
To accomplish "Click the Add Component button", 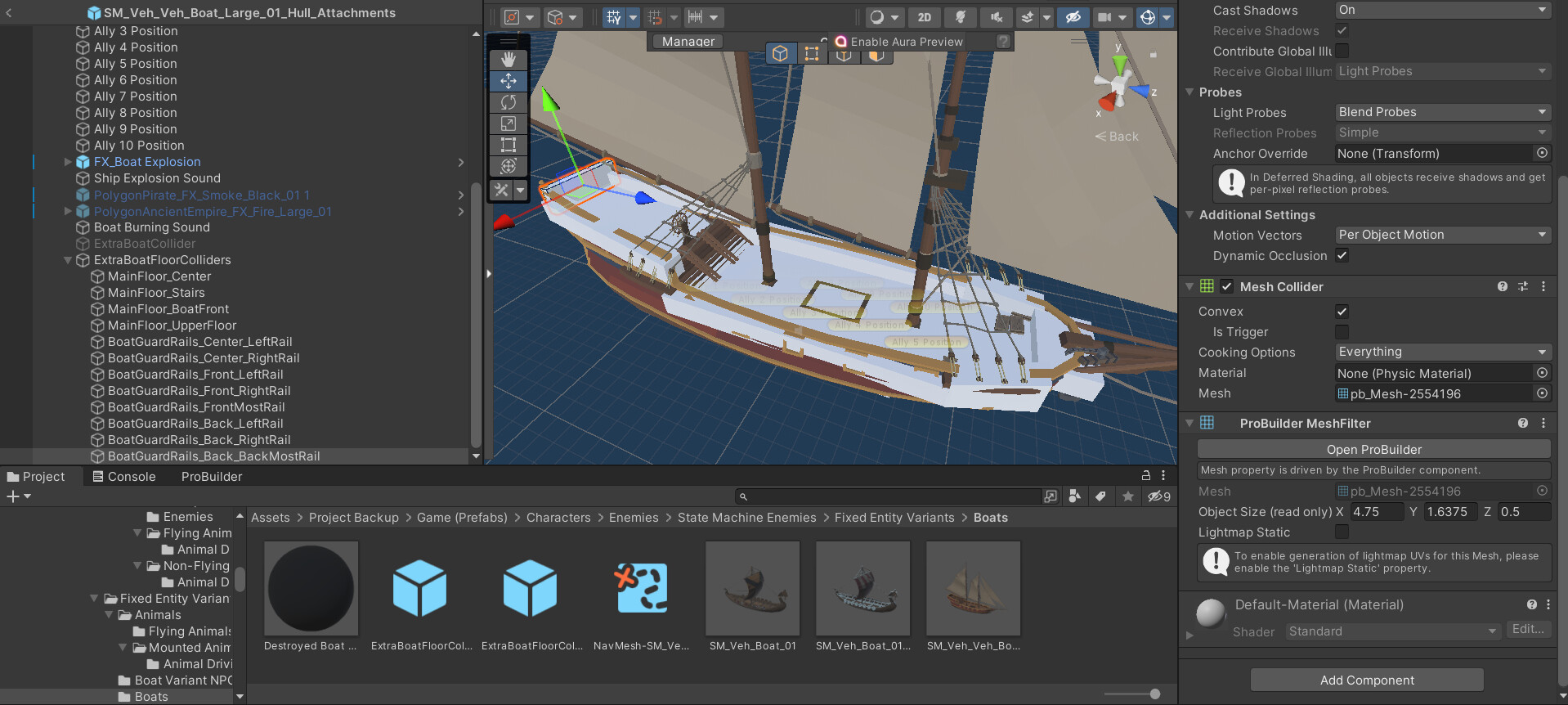I will [1366, 680].
